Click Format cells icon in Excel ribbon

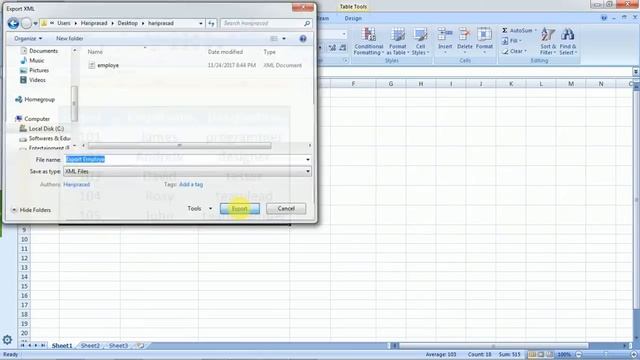click(x=484, y=40)
